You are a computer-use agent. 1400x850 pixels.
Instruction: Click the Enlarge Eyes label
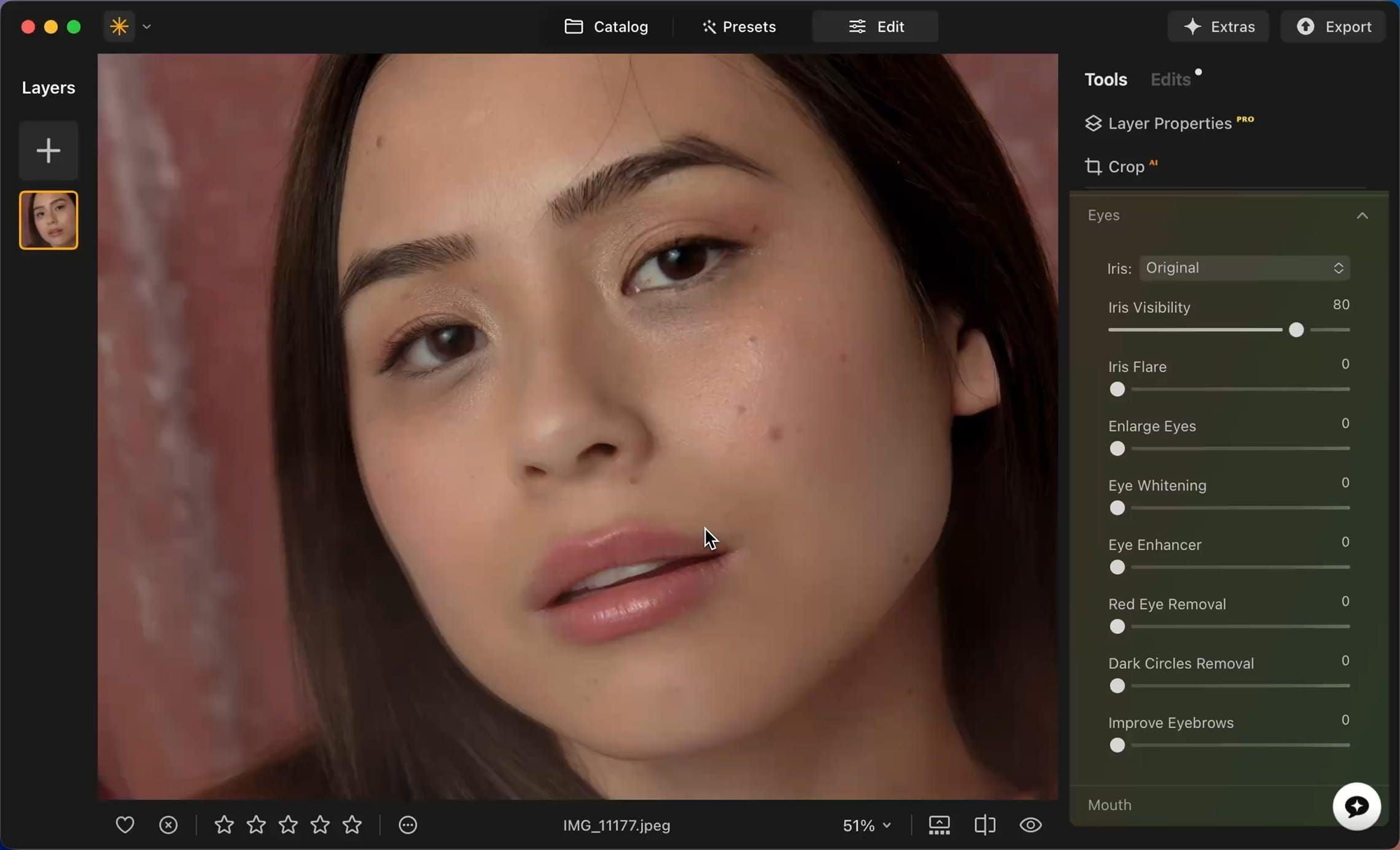pos(1152,426)
